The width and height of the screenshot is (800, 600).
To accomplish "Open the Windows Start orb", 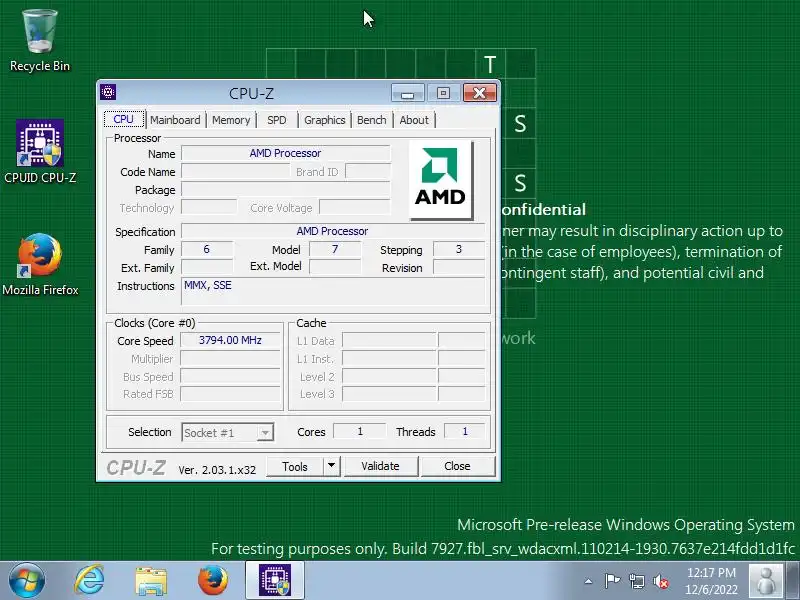I will [x=26, y=581].
